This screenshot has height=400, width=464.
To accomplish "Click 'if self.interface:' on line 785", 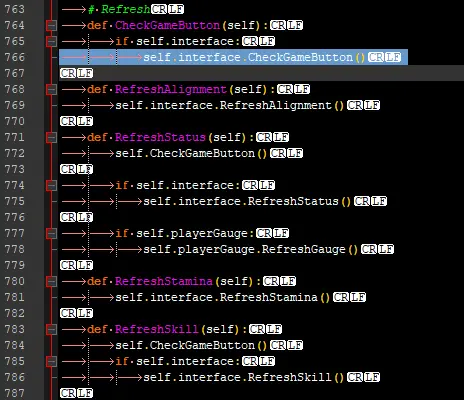I will [178, 361].
